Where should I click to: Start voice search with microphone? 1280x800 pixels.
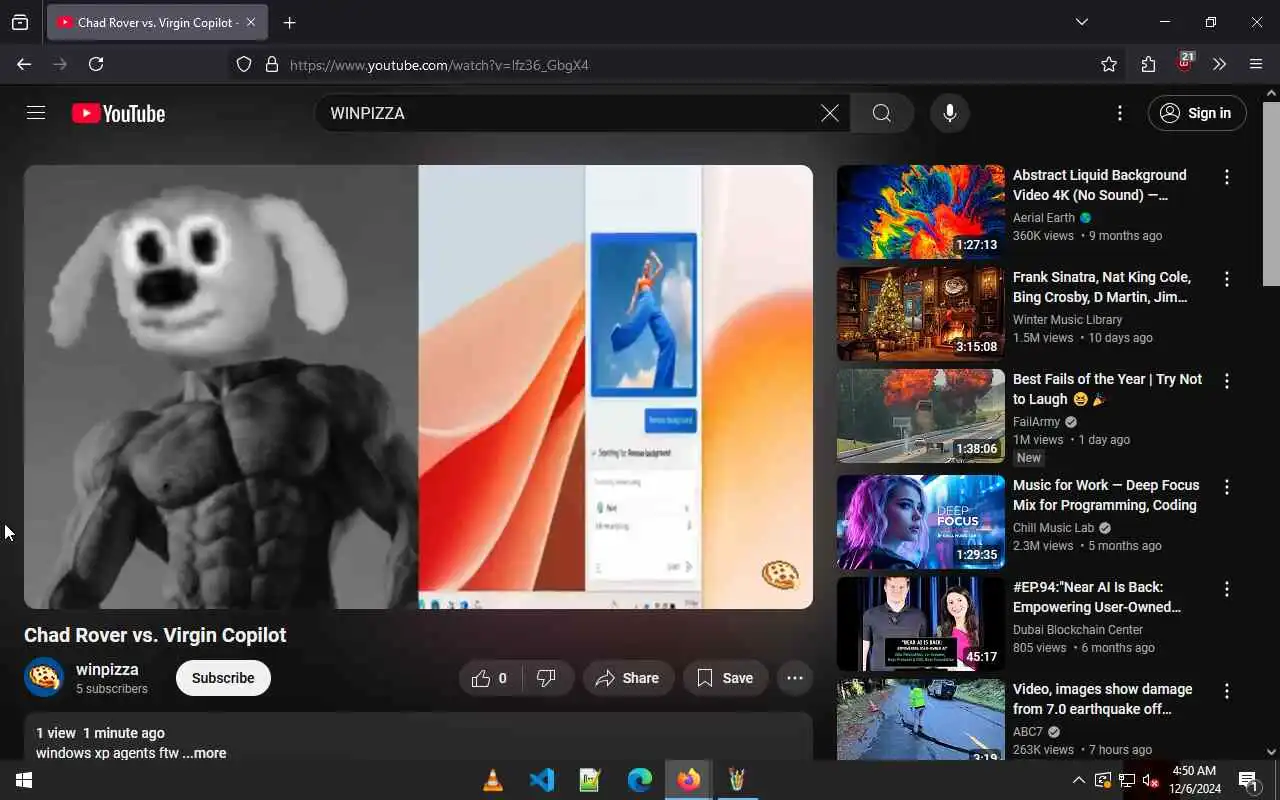pos(950,113)
